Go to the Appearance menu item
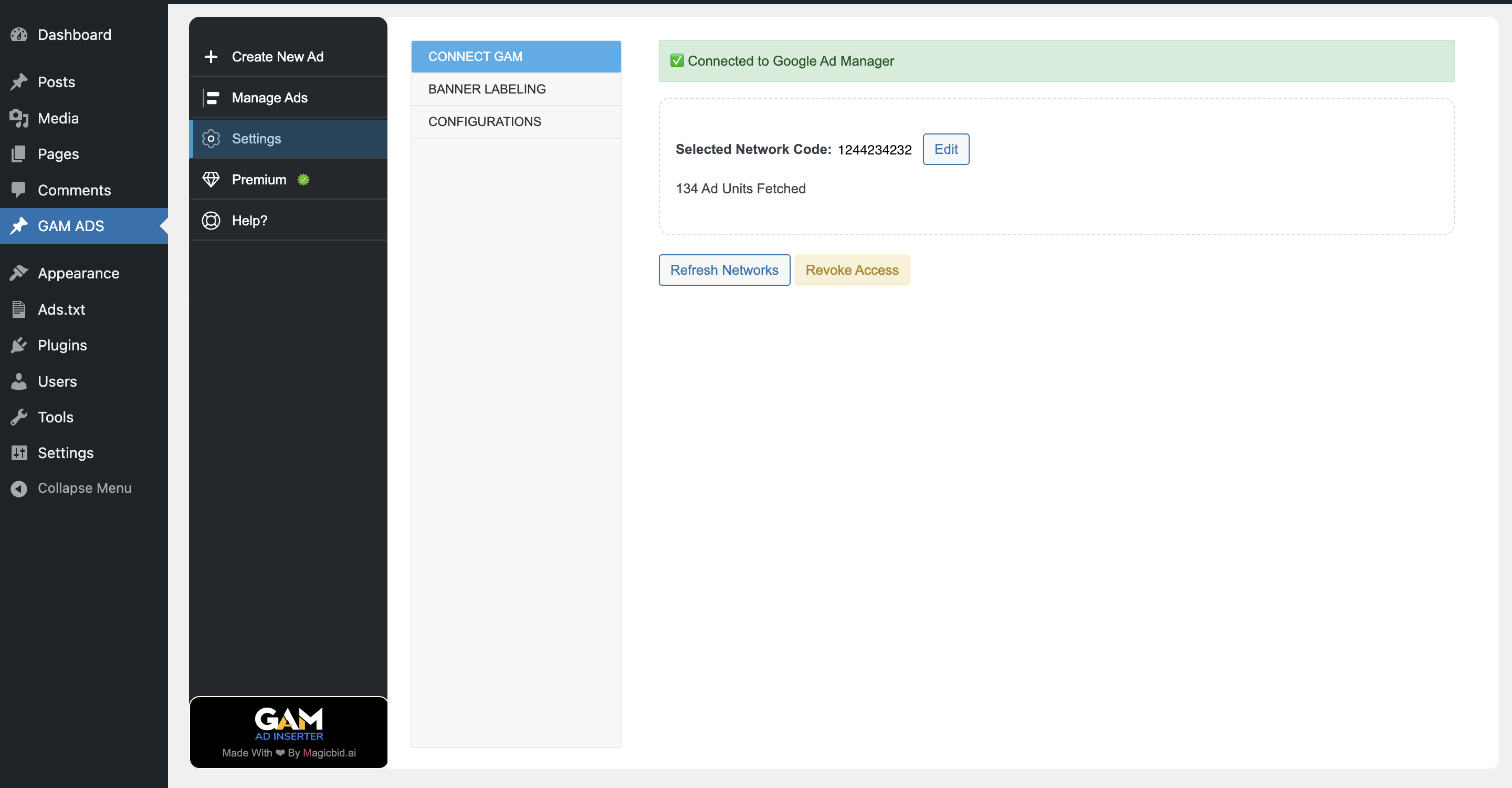Screen dimensions: 1512x788 [78, 273]
